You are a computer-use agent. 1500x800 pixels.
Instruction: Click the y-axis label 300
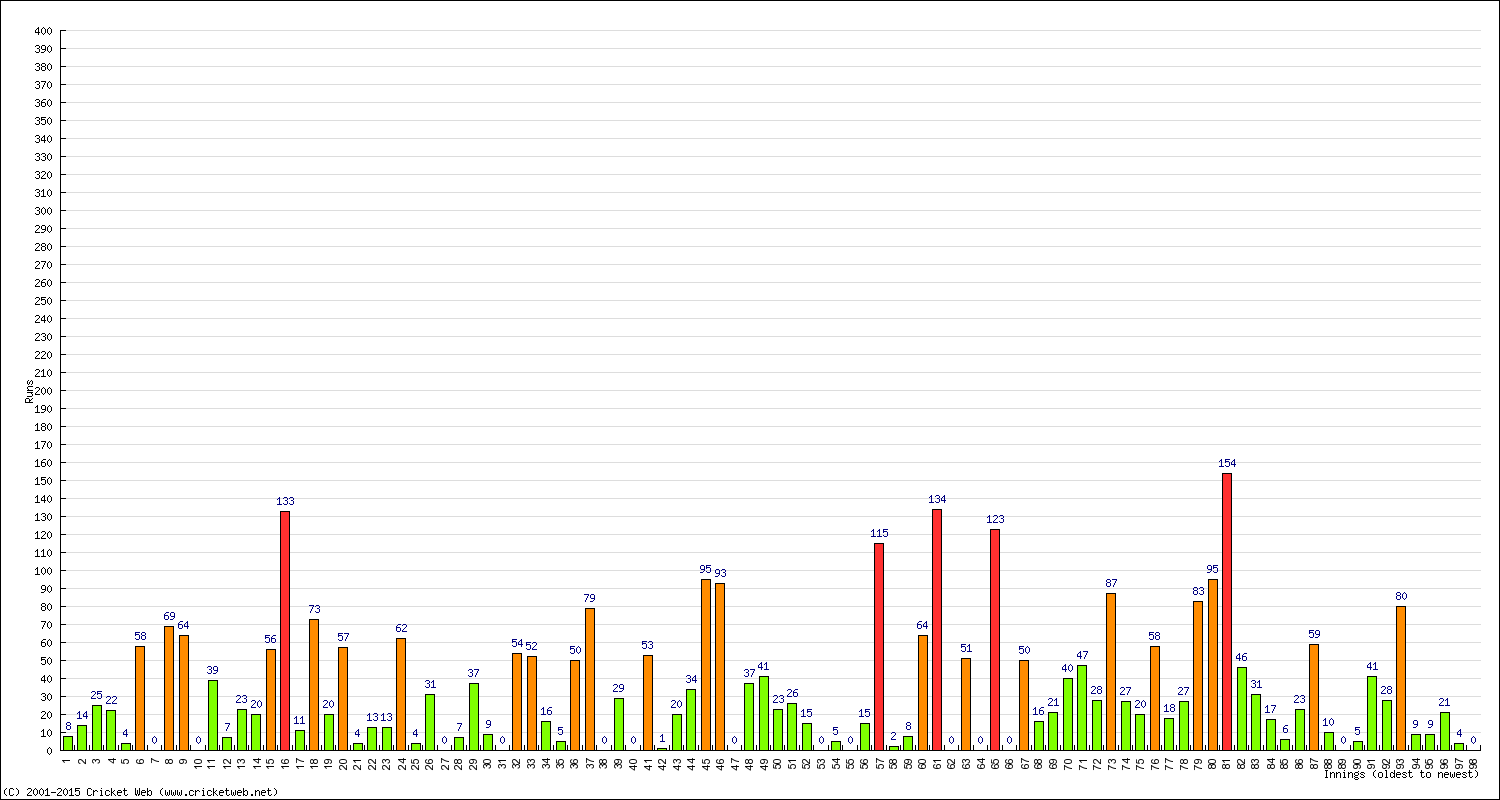(42, 210)
